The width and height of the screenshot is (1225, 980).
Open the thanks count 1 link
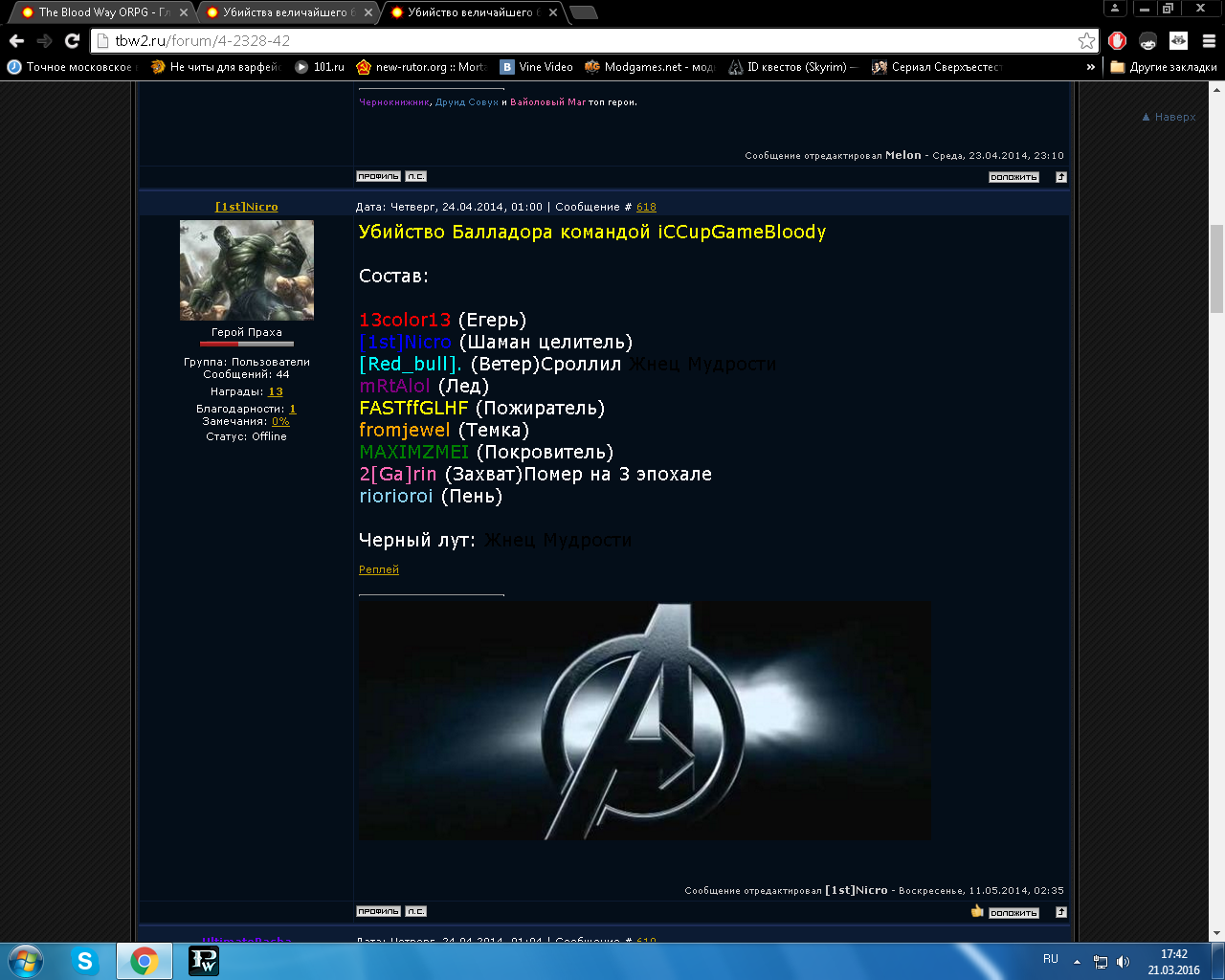[293, 409]
